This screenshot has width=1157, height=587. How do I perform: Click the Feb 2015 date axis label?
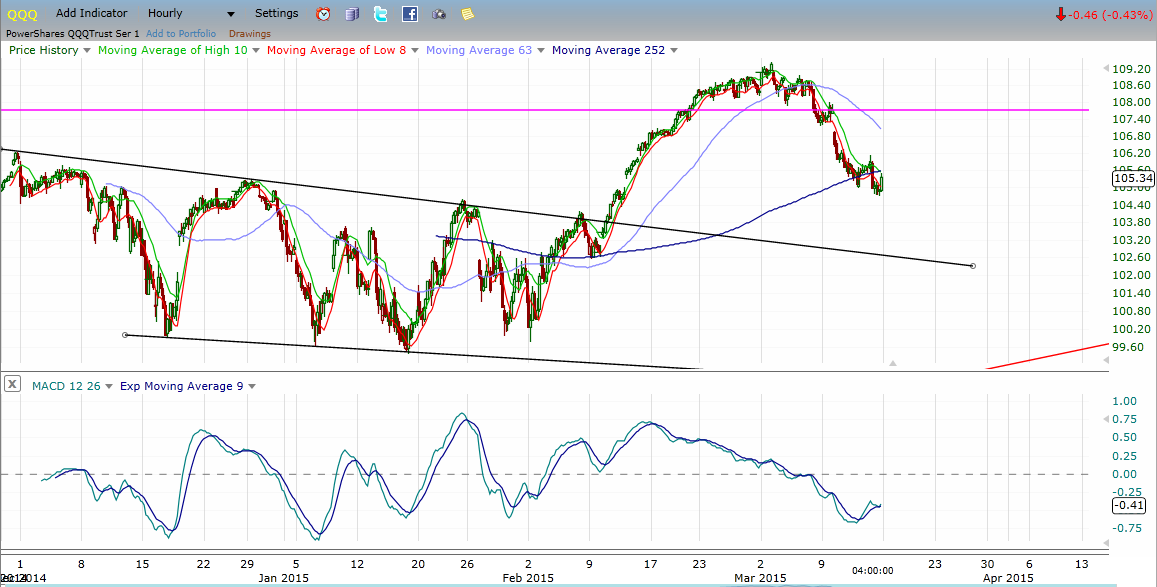pos(528,578)
